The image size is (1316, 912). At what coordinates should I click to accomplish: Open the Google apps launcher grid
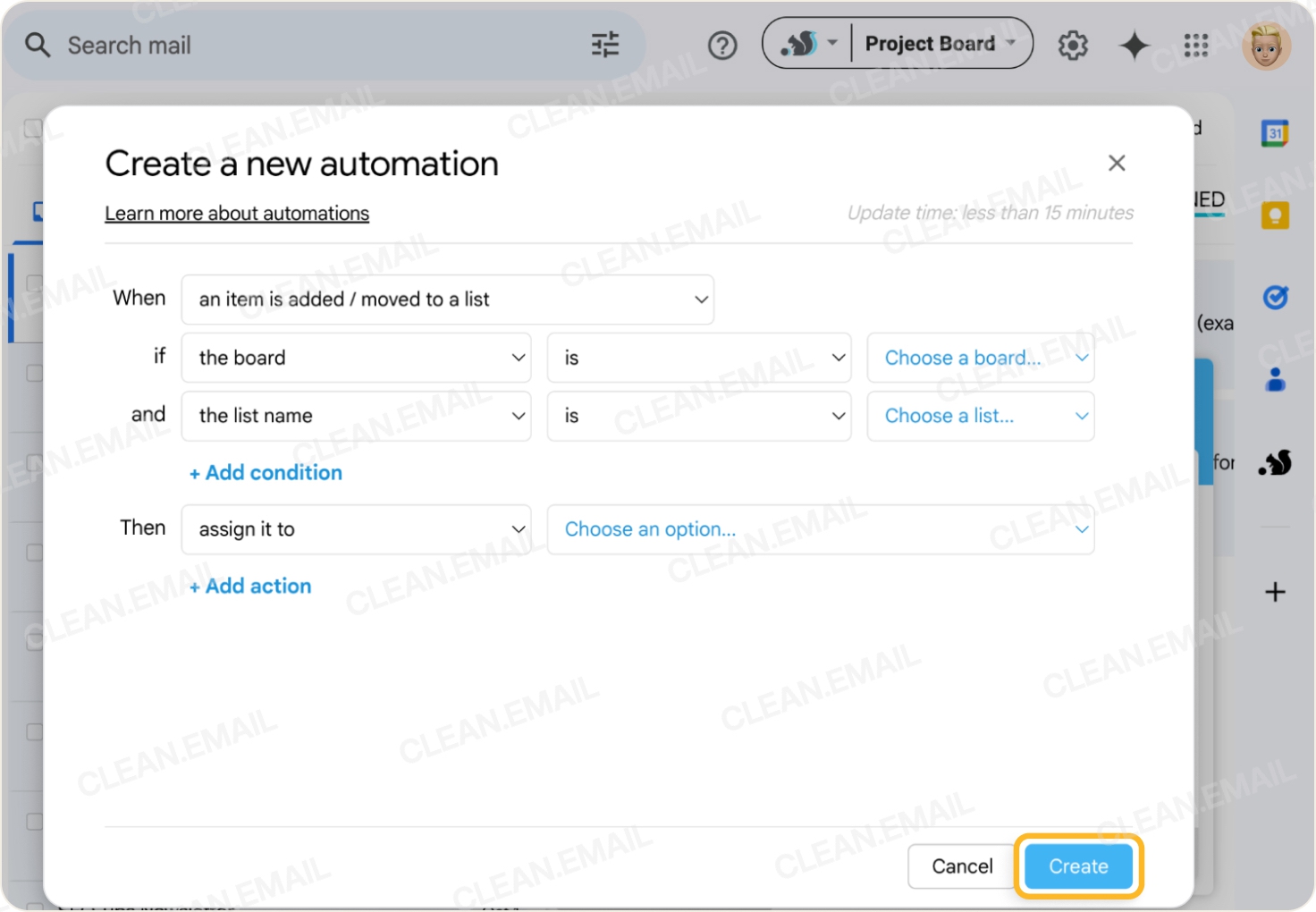click(x=1196, y=45)
